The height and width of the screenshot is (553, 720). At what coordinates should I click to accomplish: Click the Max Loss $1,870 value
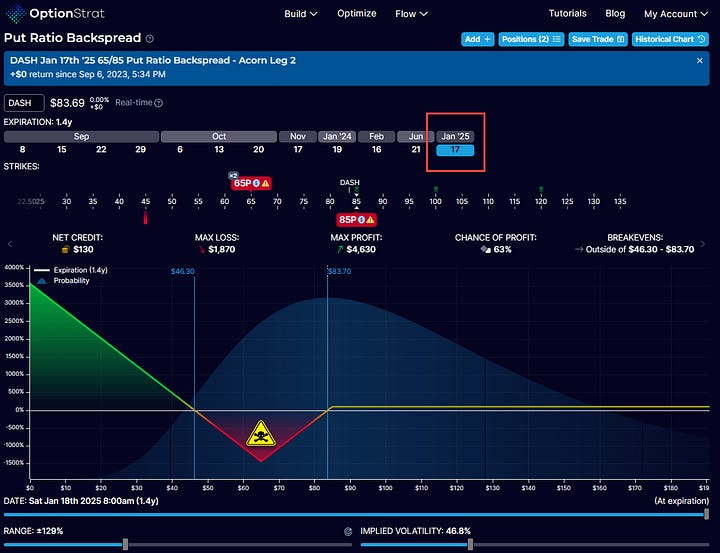click(x=222, y=249)
